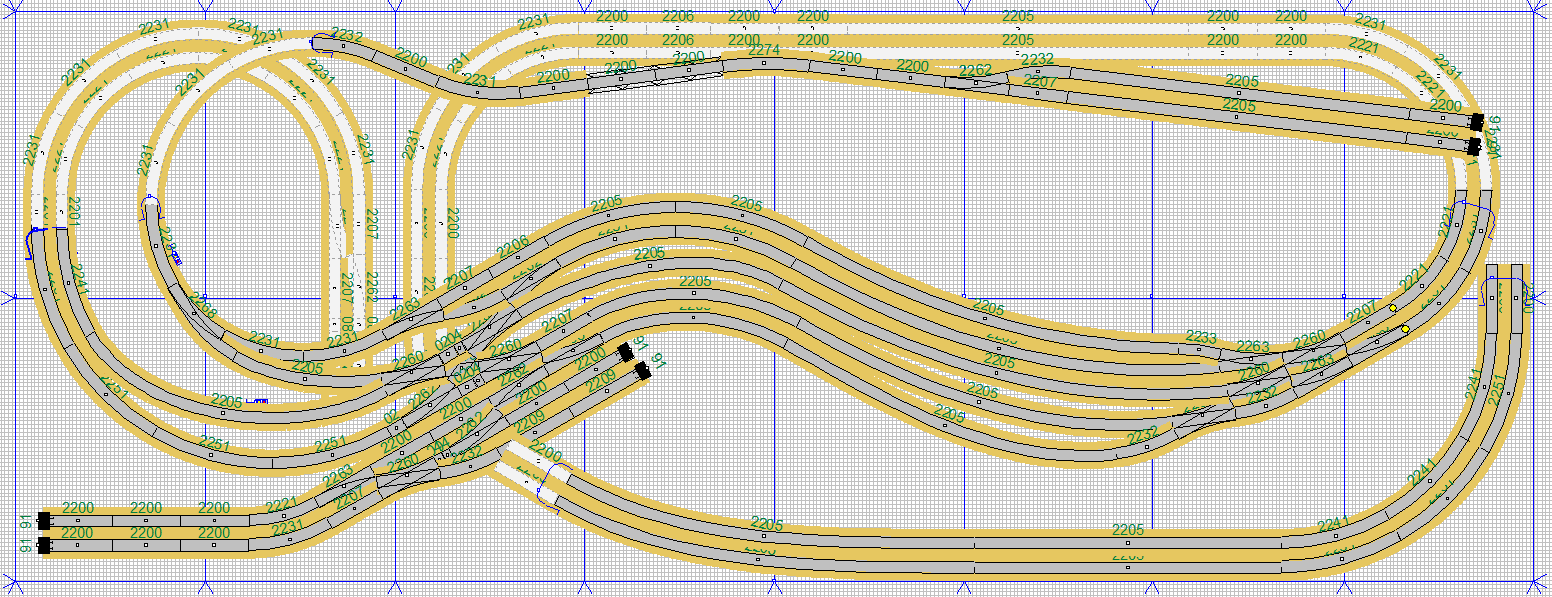Select the track piece labeled 2274
This screenshot has width=1552, height=597.
coord(765,62)
